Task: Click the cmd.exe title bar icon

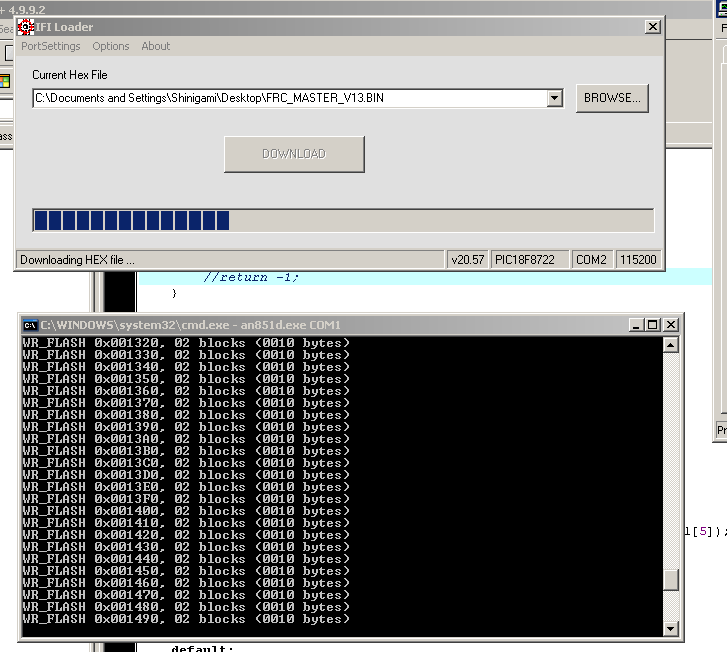Action: tap(30, 325)
